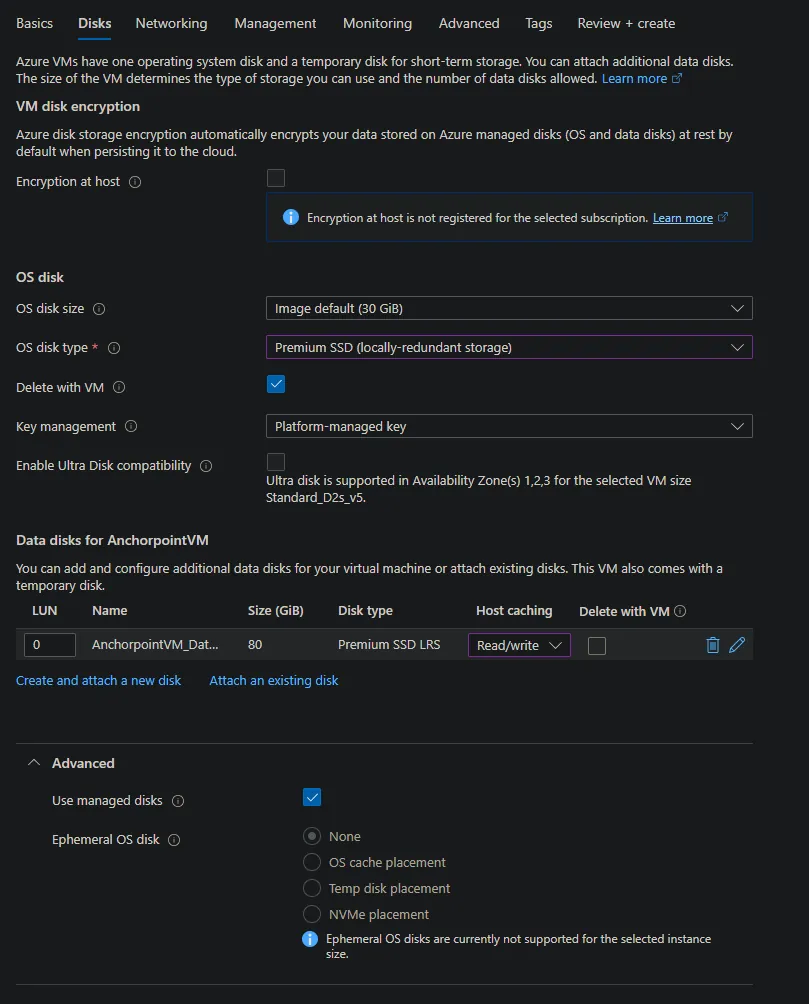Open the Host caching dropdown for the data disk
Viewport: 809px width, 1004px height.
pyautogui.click(x=518, y=645)
